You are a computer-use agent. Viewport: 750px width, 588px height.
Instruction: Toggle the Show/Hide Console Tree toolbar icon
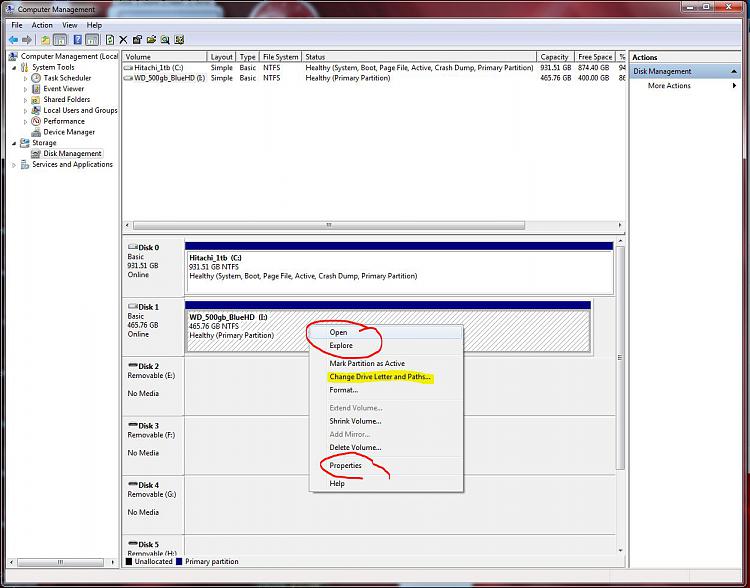(60, 40)
